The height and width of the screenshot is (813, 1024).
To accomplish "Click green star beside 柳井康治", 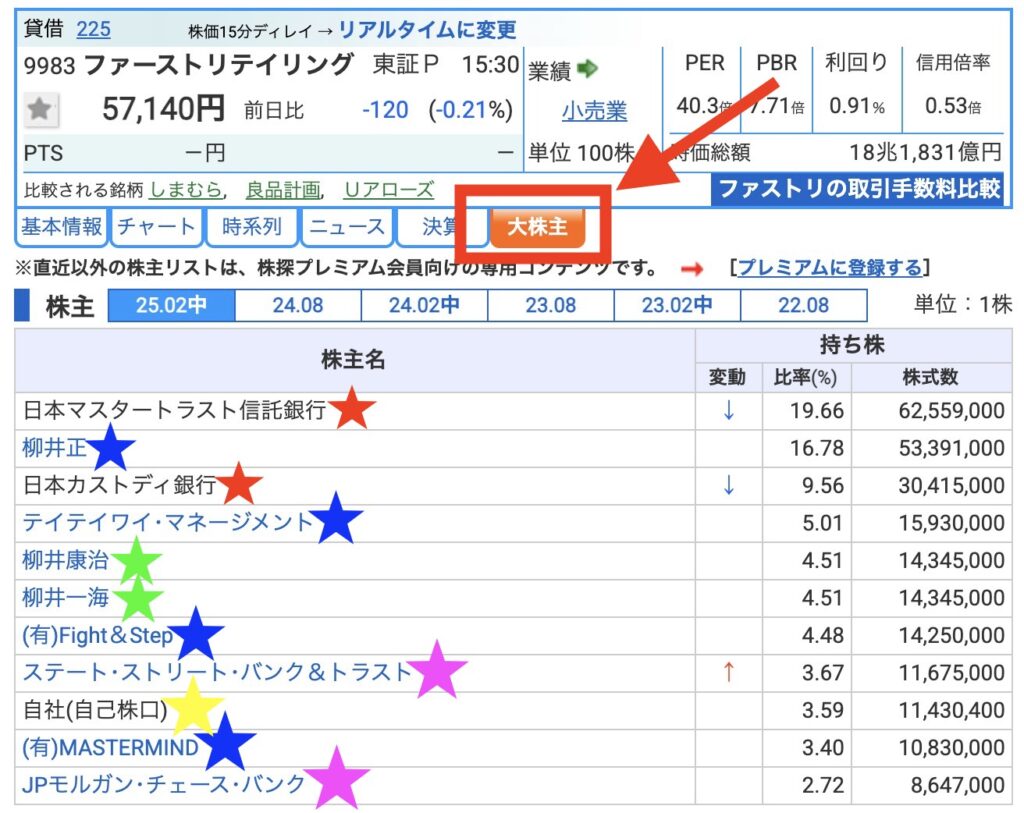I will [x=136, y=562].
